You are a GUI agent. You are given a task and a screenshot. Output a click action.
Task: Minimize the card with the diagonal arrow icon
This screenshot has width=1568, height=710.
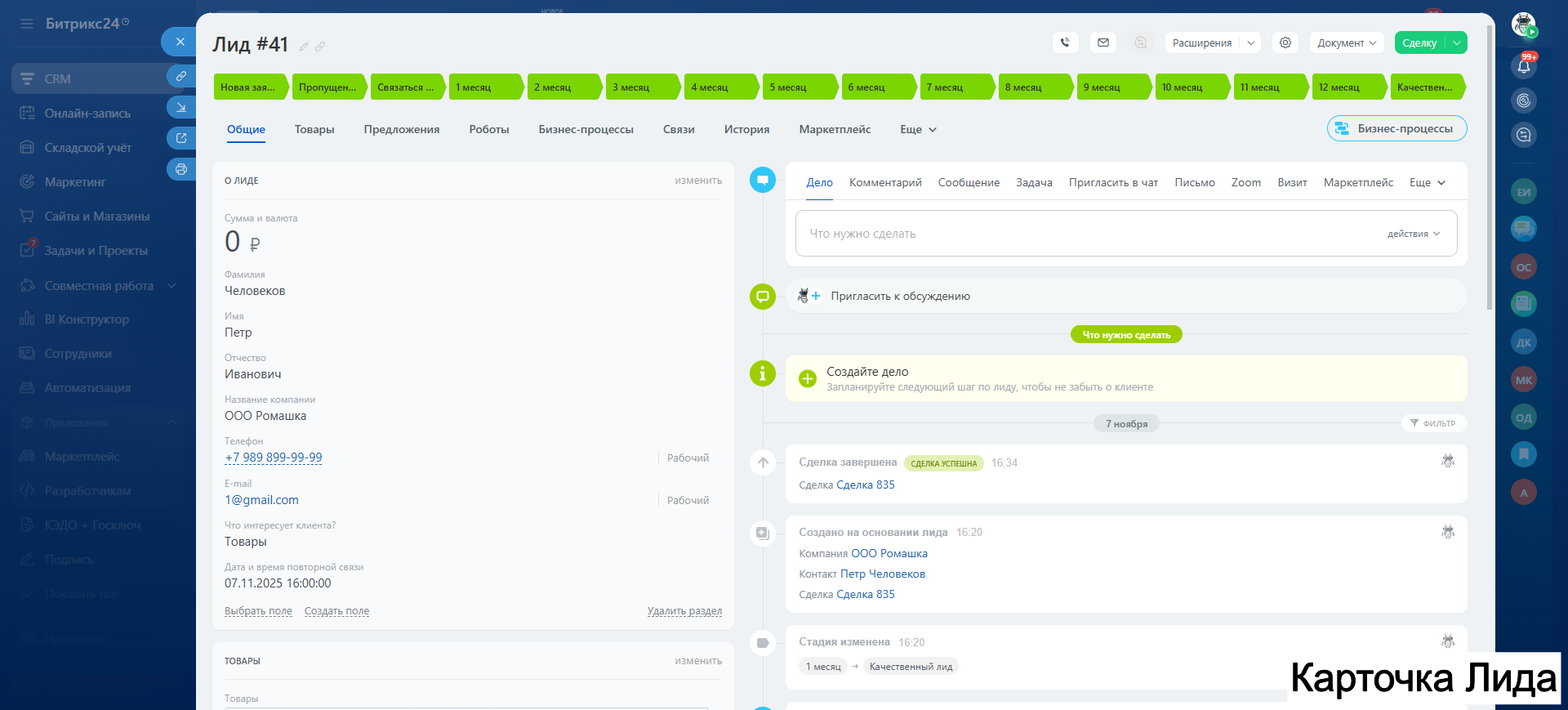180,107
